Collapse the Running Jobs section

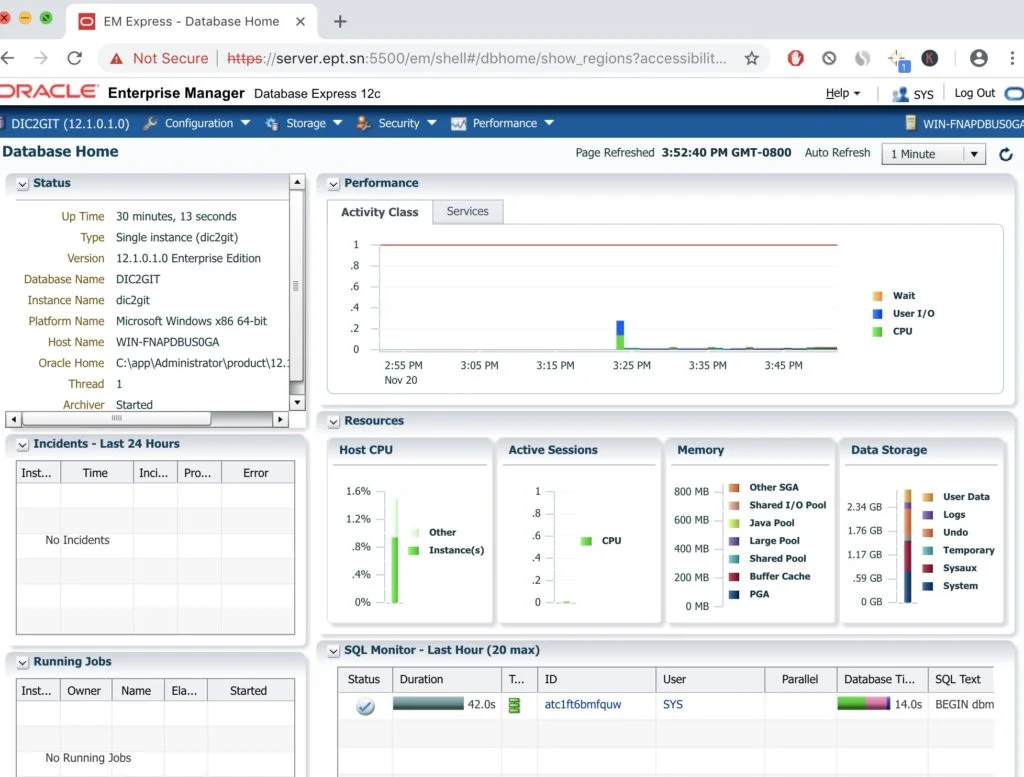[23, 663]
